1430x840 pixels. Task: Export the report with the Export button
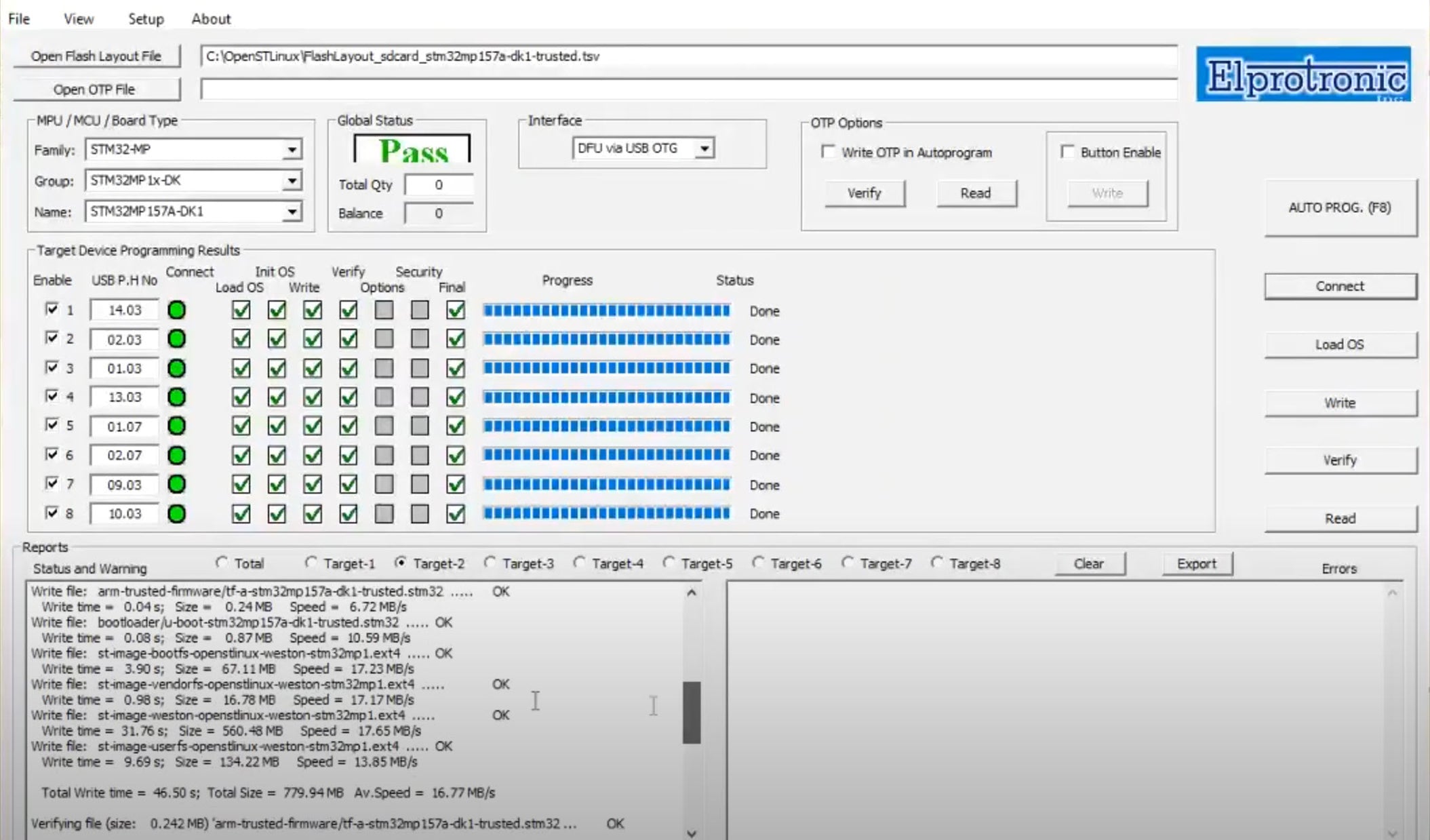pos(1197,563)
